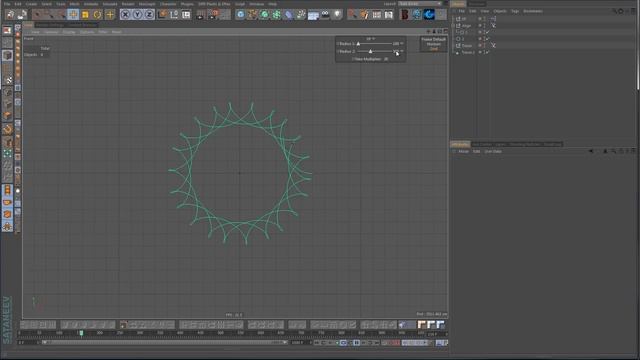Click the blue swirl plugin icon

click(x=429, y=15)
